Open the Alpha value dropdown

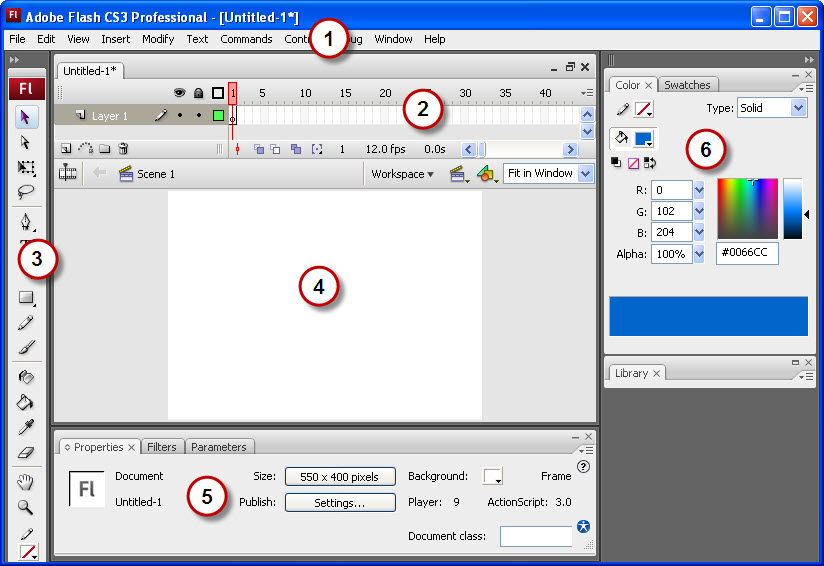click(x=699, y=254)
